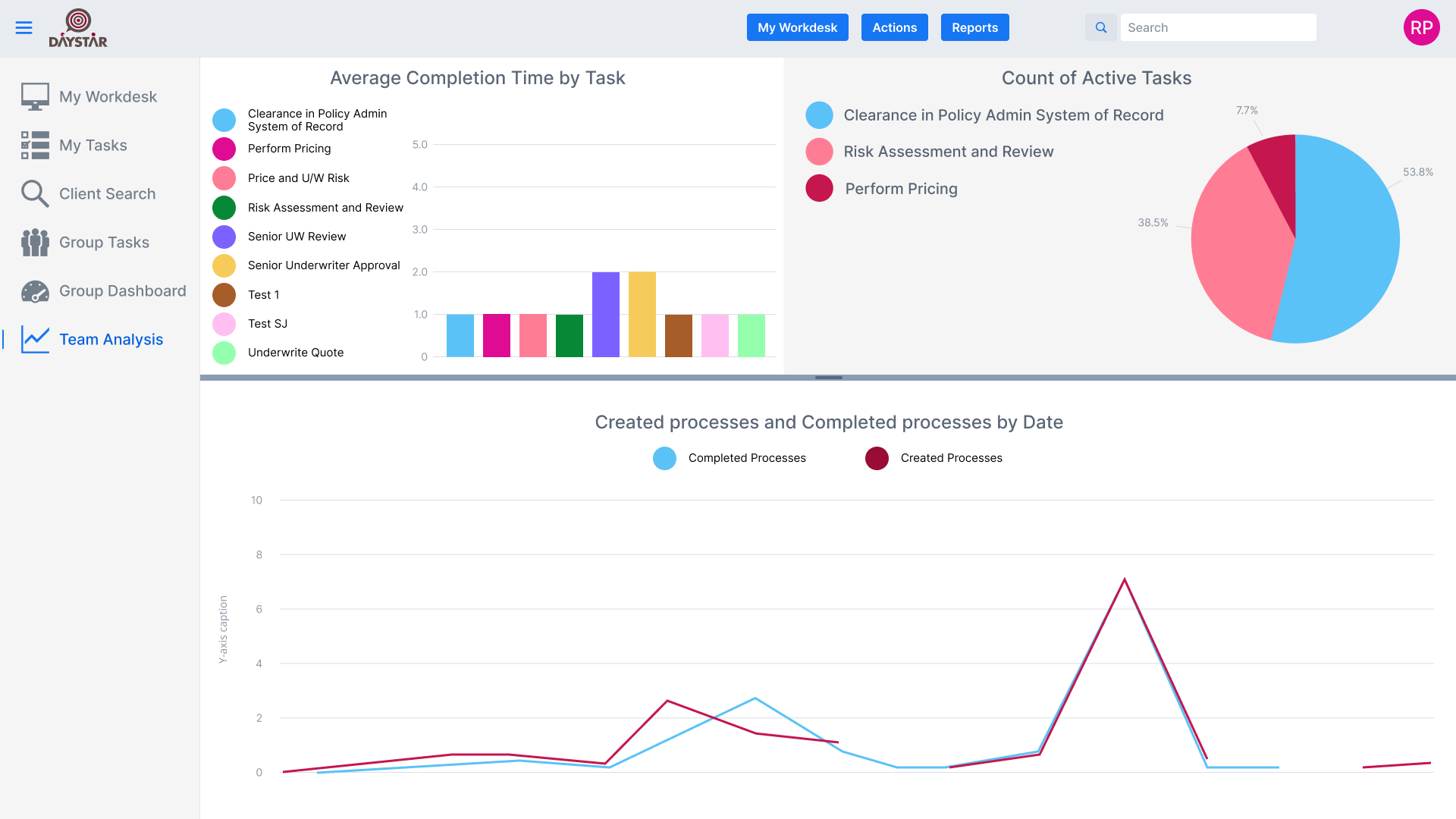This screenshot has width=1456, height=819.
Task: Toggle pie legend Clearance in Policy Admin swatch
Action: [819, 115]
